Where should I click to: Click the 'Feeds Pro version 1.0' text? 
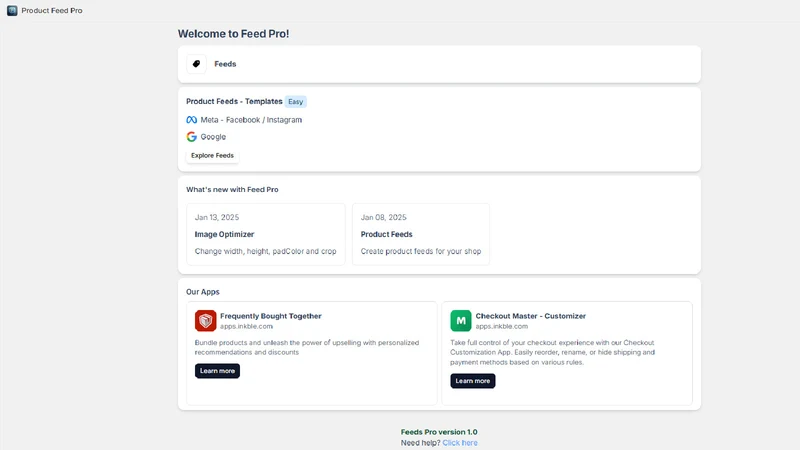(x=439, y=432)
